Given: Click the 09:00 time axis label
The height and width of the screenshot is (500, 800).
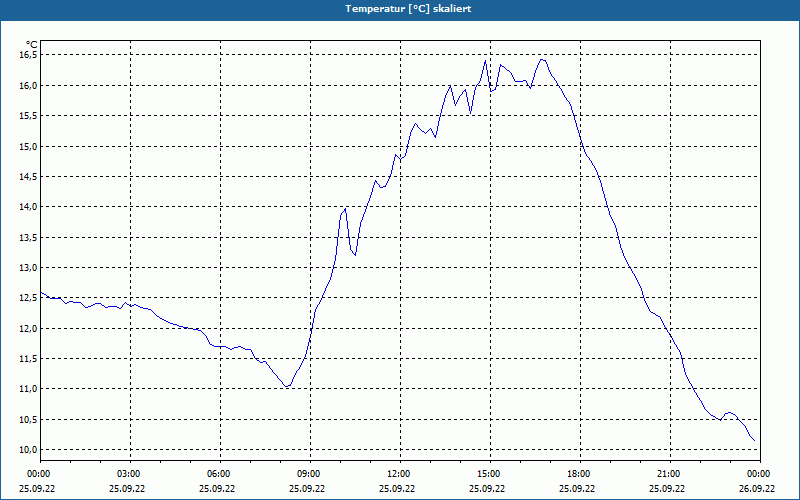Looking at the screenshot, I should point(310,474).
